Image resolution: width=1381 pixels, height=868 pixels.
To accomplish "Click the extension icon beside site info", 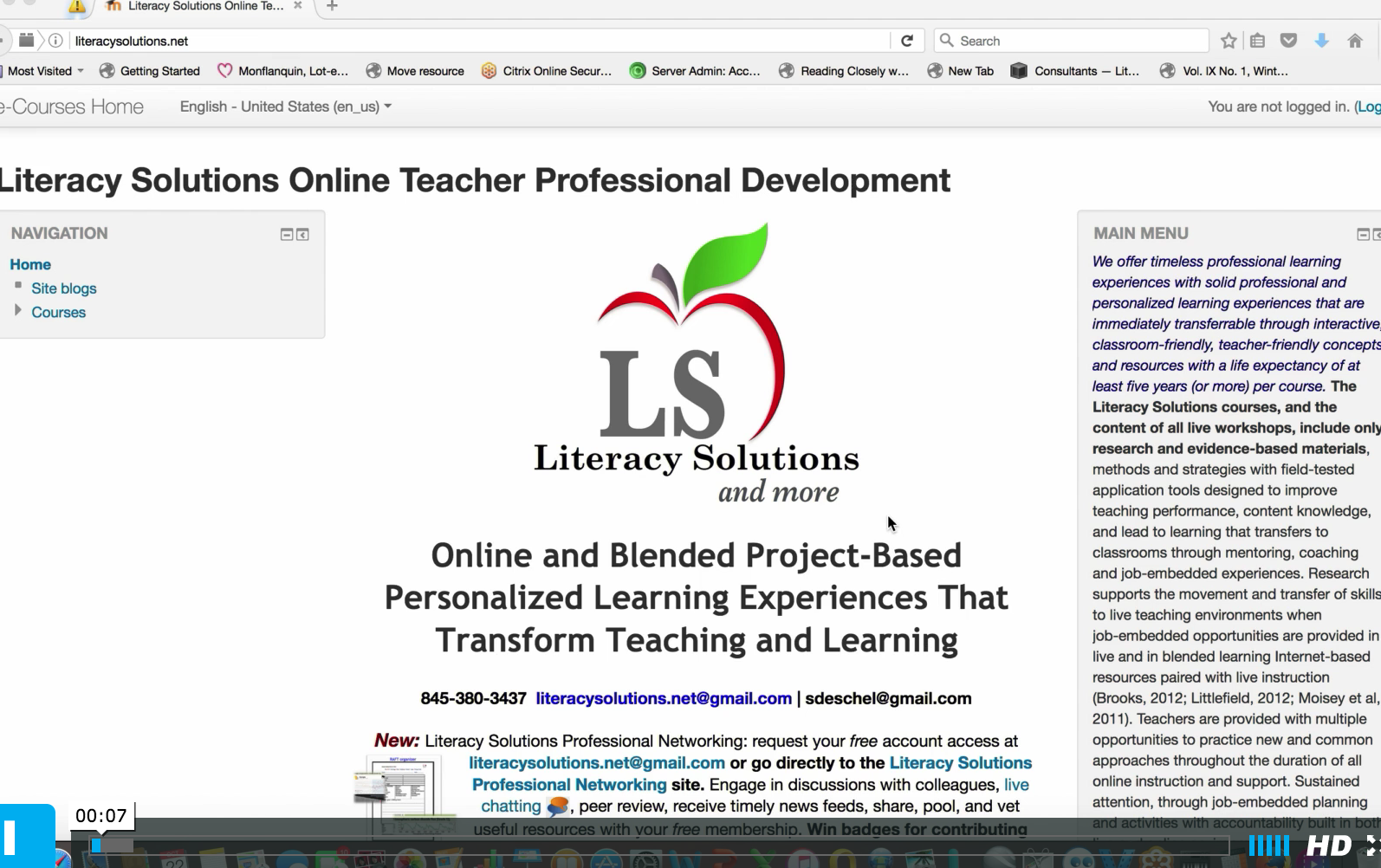I will [x=26, y=40].
